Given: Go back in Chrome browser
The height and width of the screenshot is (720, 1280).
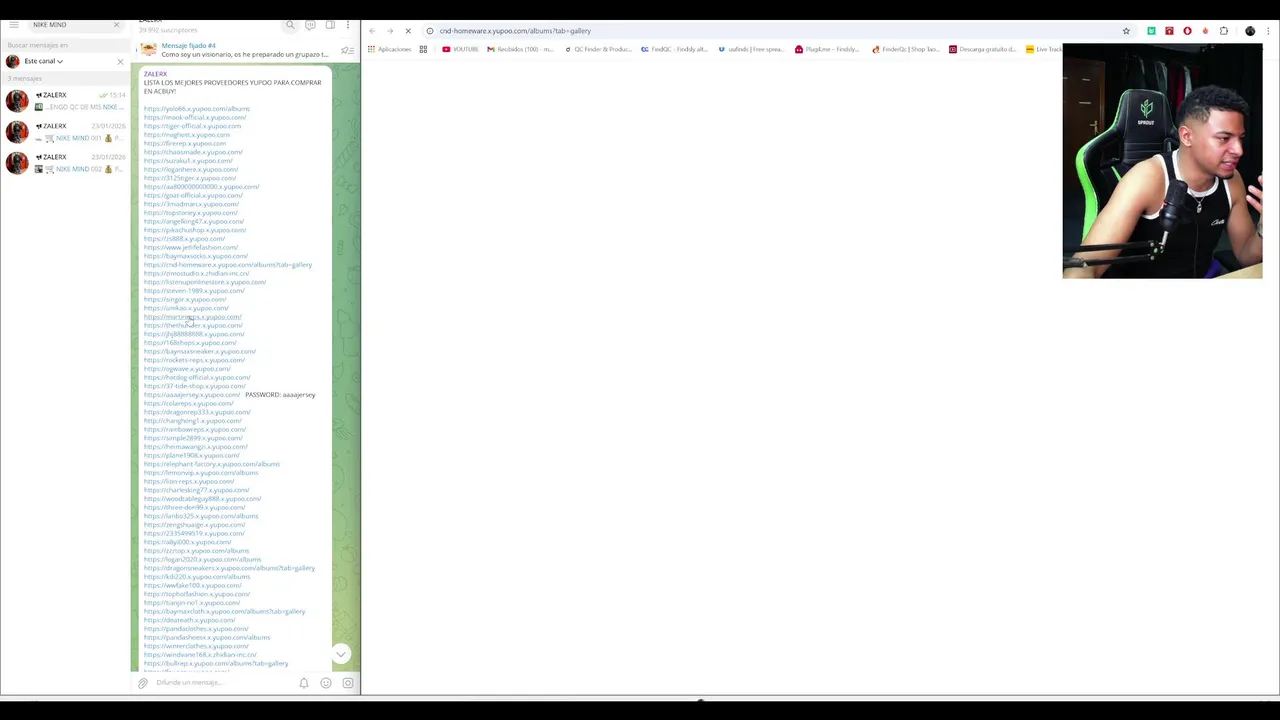Looking at the screenshot, I should pos(372,31).
